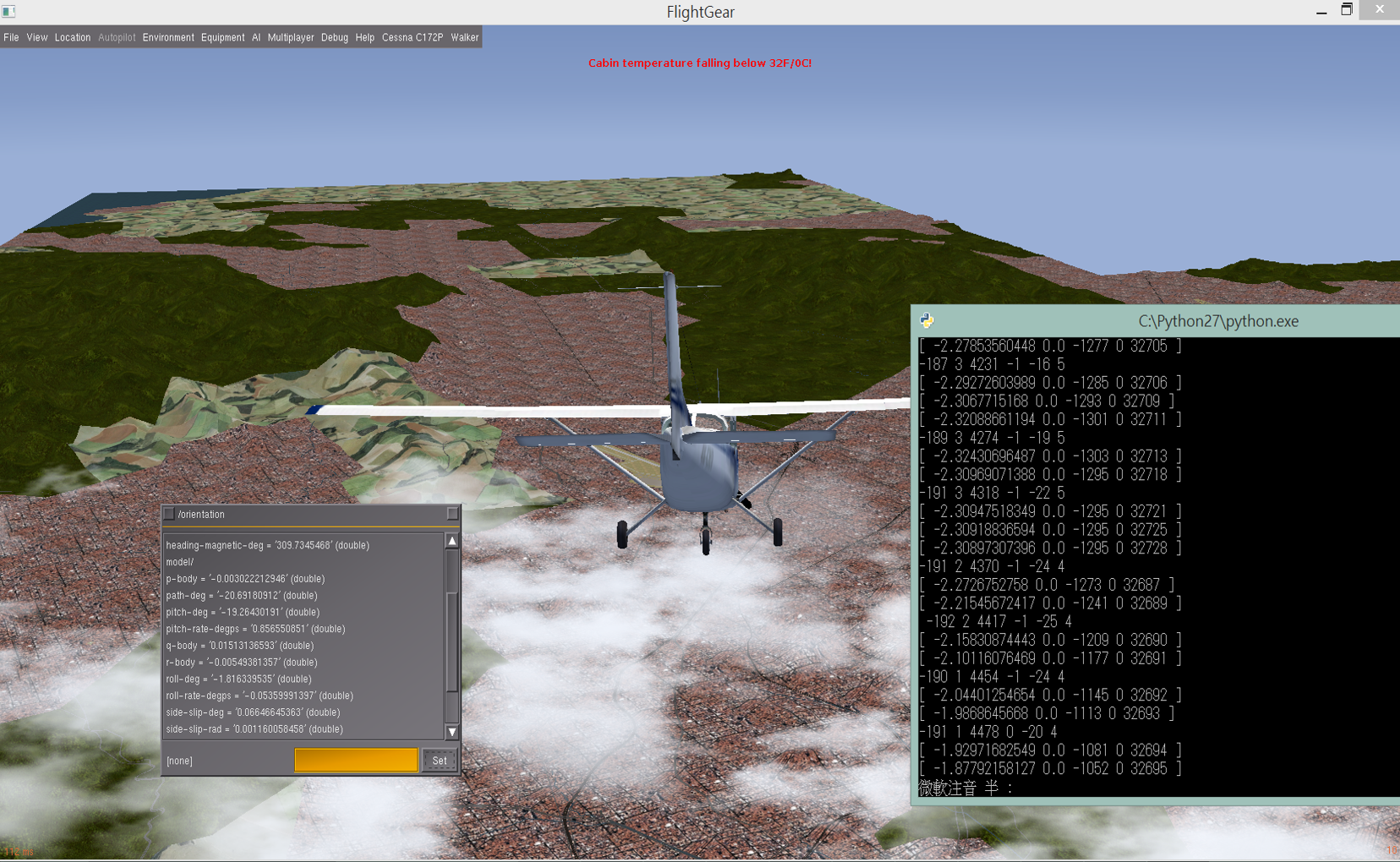
Task: Click the orange value input field
Action: point(356,760)
